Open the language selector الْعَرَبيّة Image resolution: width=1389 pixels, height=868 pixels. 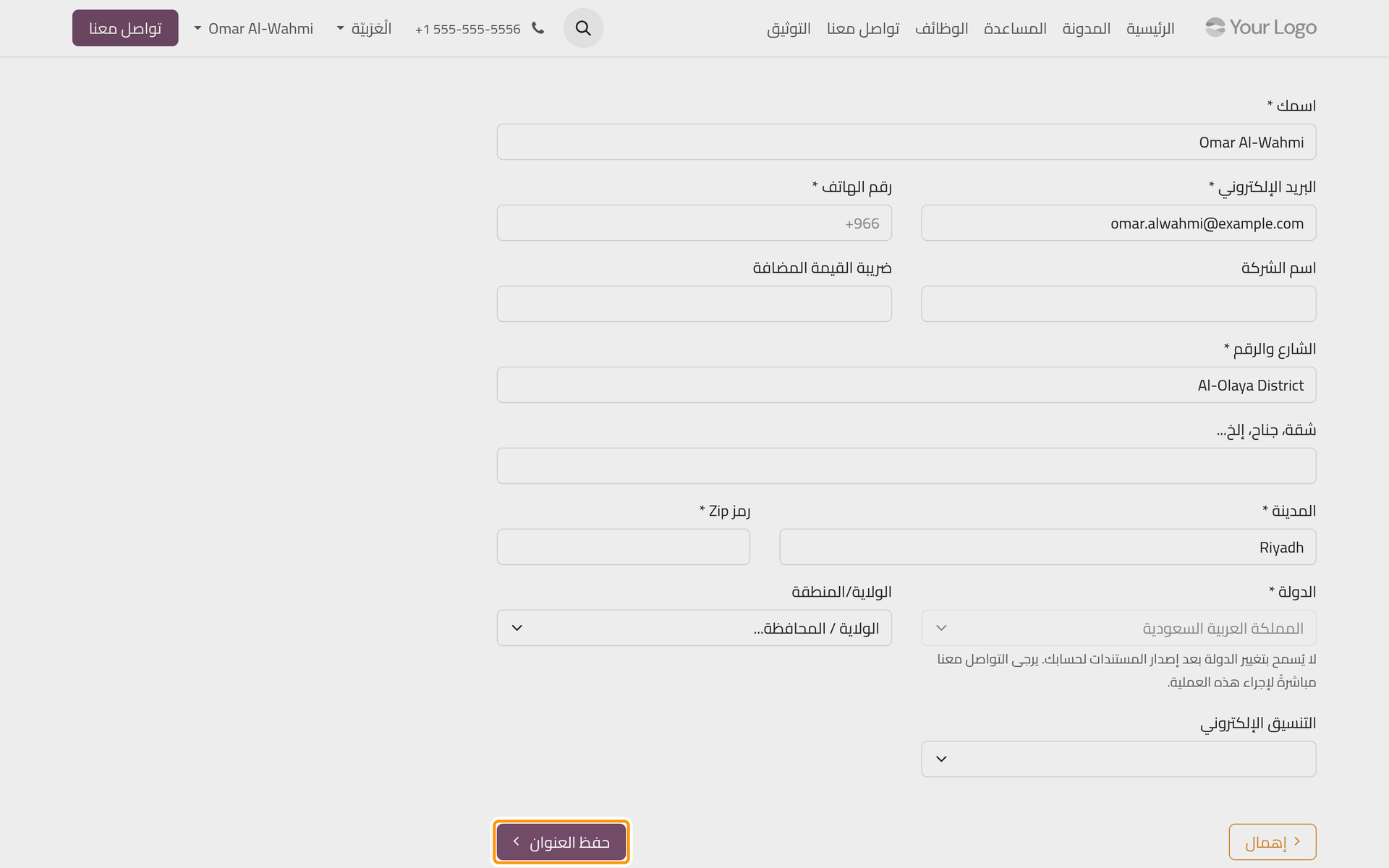364,28
